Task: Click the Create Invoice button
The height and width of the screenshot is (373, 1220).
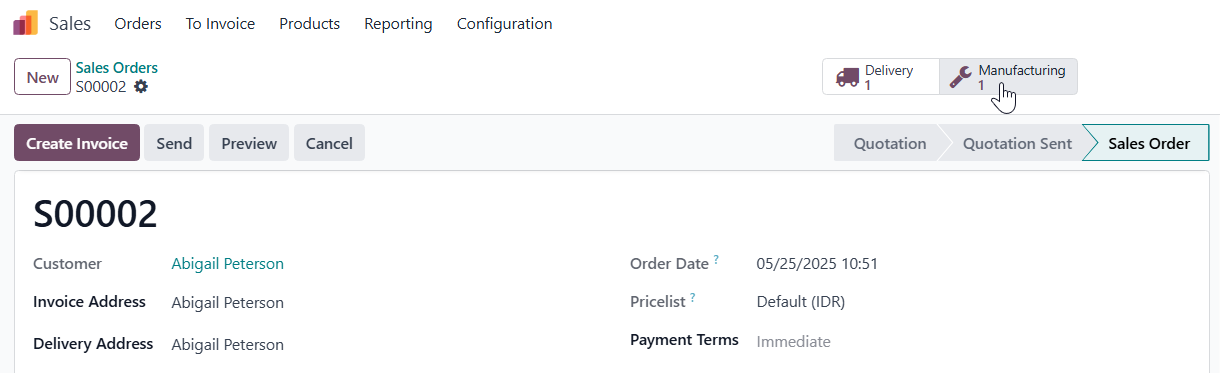Action: 77,143
